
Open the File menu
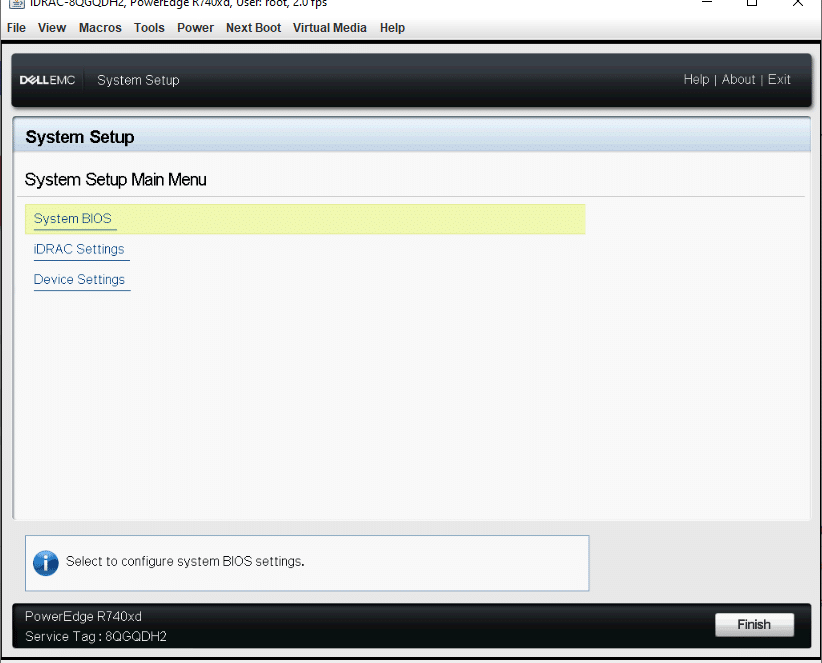pyautogui.click(x=16, y=28)
